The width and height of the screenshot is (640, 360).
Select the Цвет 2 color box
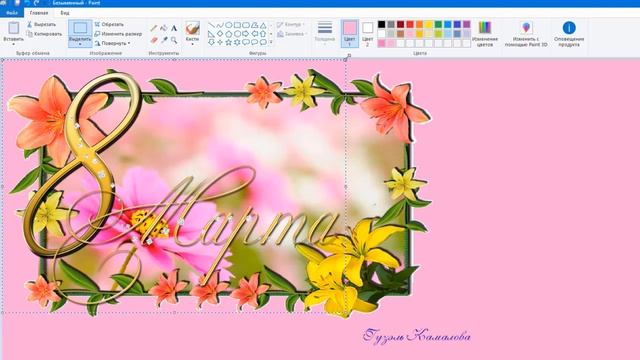367,33
